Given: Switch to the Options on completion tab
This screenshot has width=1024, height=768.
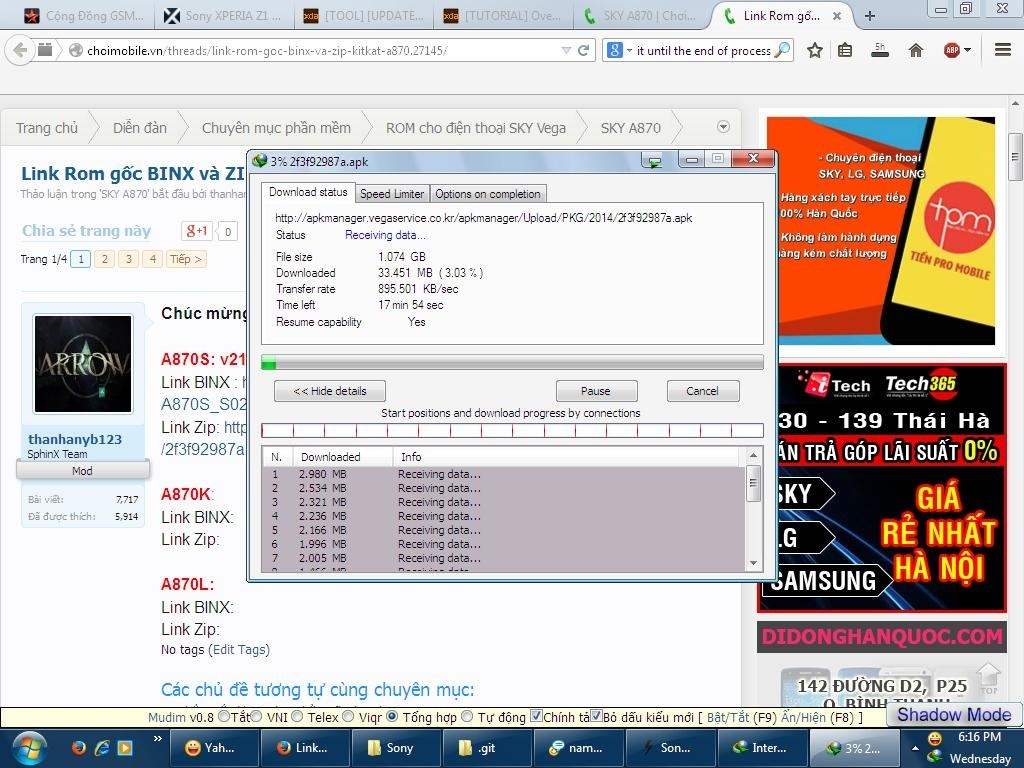Looking at the screenshot, I should [488, 194].
